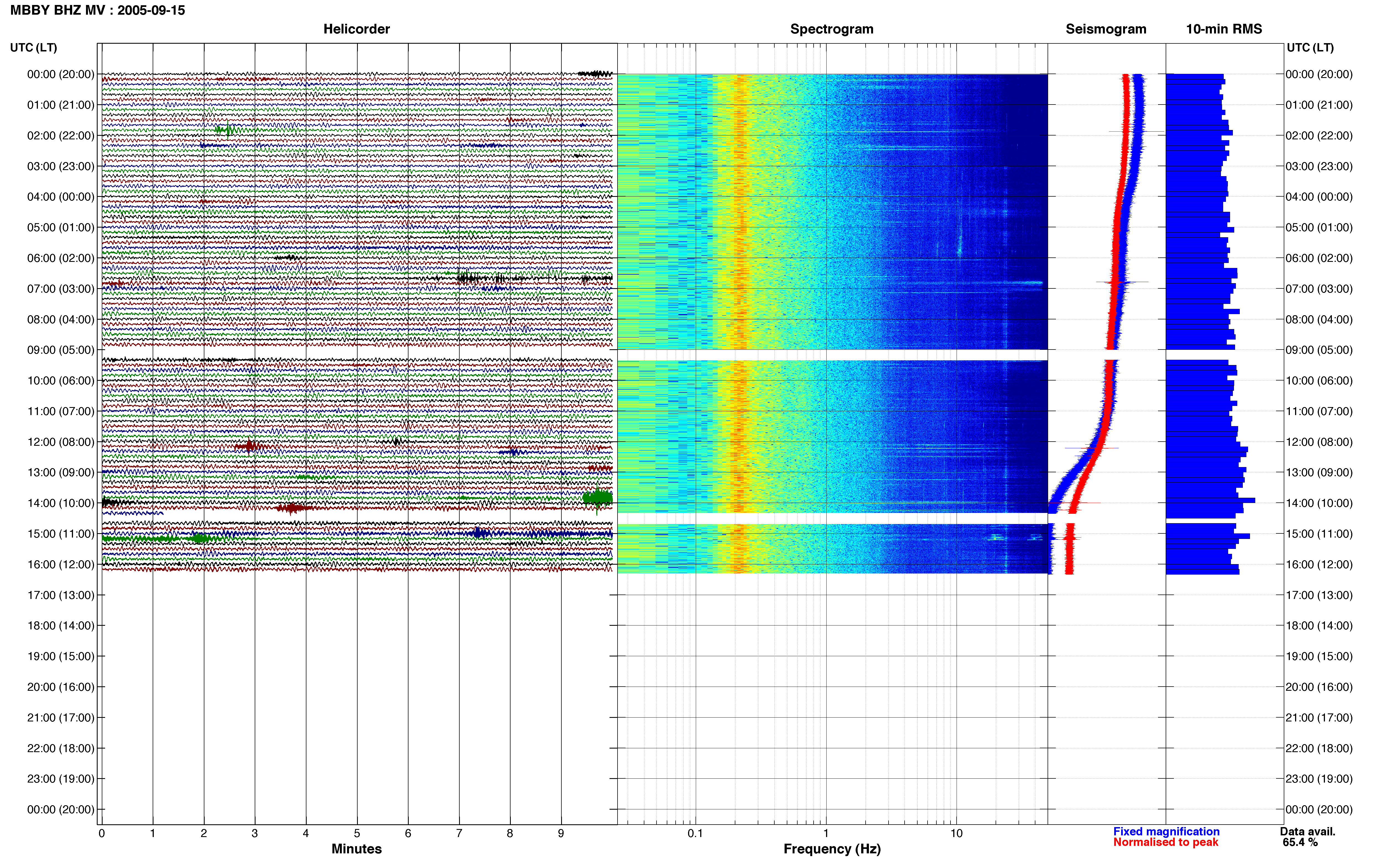The height and width of the screenshot is (868, 1388).
Task: Click left time label 19:00 (15:00)
Action: click(61, 656)
